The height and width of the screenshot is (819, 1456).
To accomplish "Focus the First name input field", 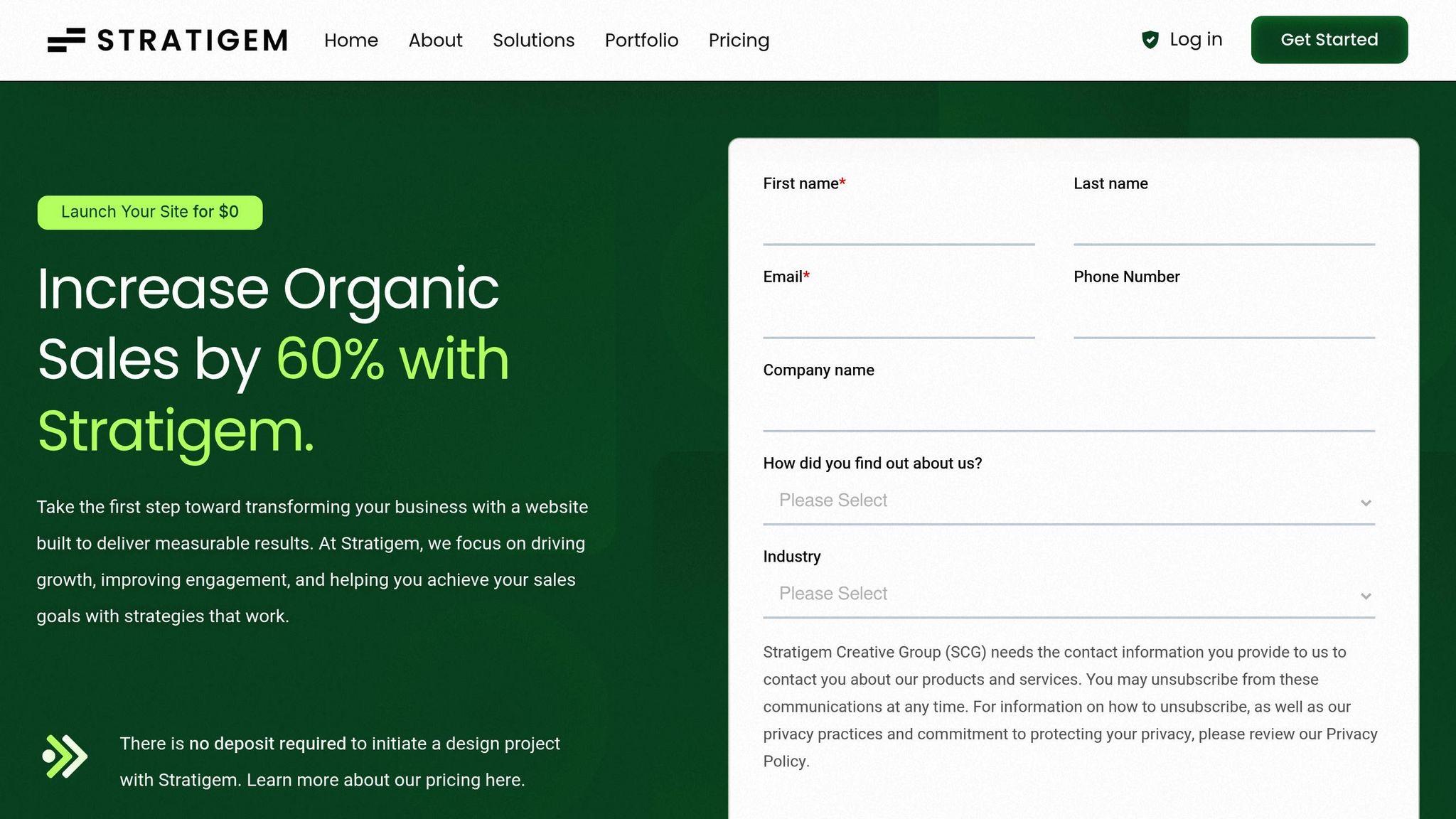I will pyautogui.click(x=898, y=225).
